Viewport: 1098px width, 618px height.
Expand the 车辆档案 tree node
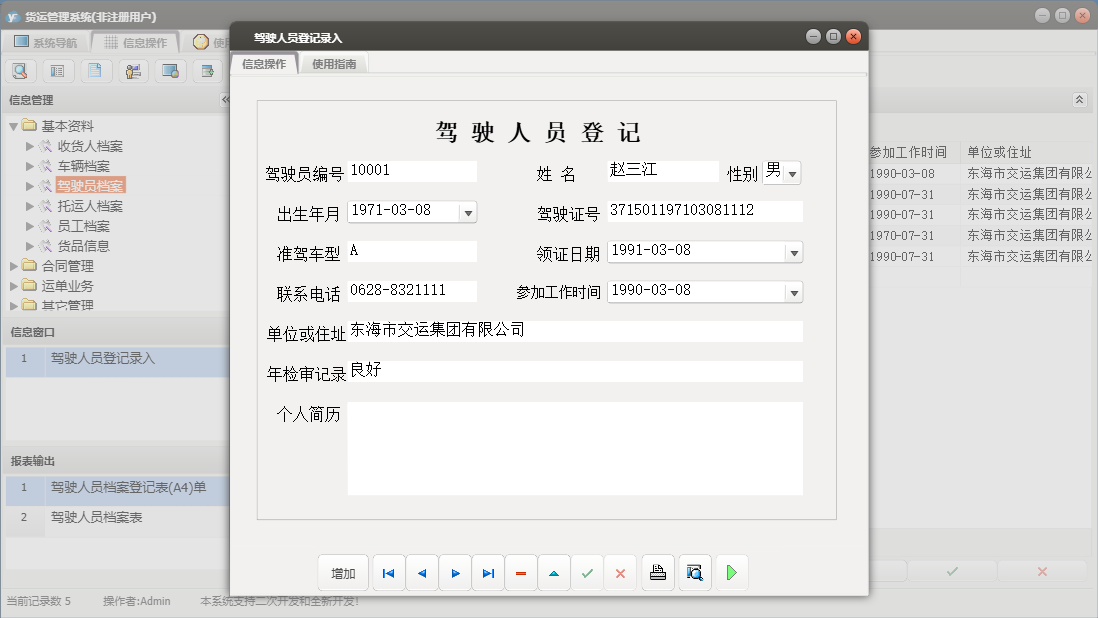[x=32, y=167]
